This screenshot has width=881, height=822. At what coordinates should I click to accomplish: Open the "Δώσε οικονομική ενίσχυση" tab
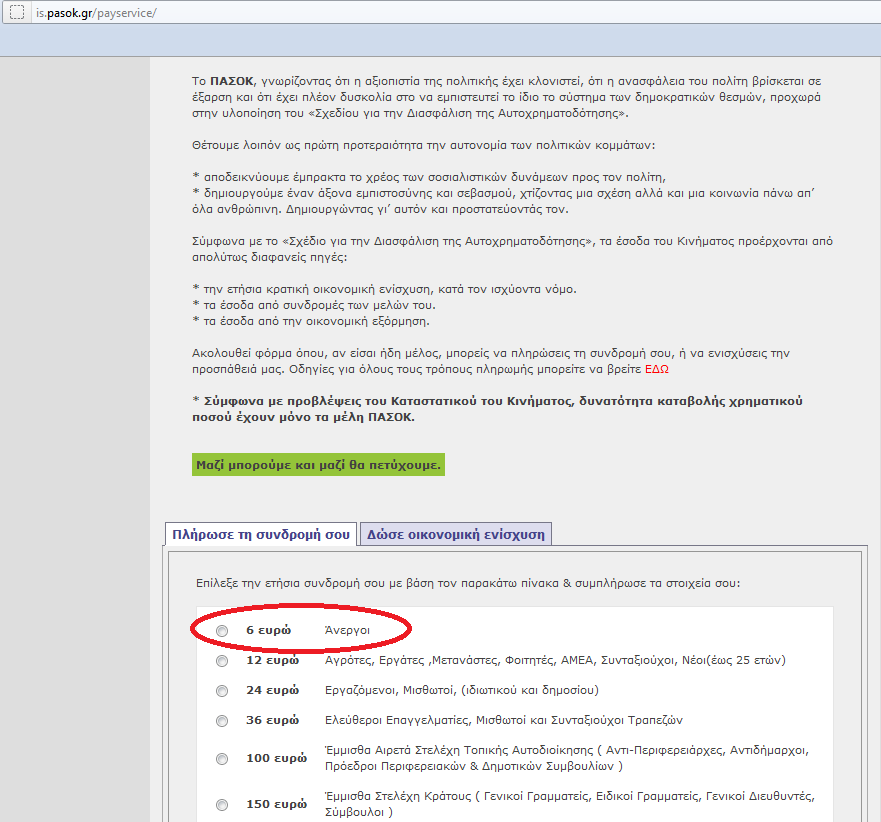click(455, 534)
